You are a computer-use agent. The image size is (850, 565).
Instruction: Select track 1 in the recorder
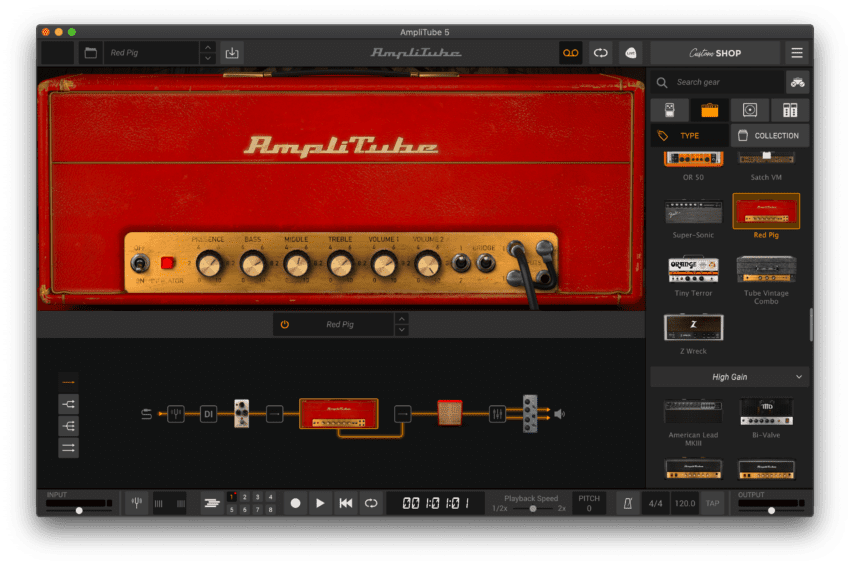(x=231, y=497)
